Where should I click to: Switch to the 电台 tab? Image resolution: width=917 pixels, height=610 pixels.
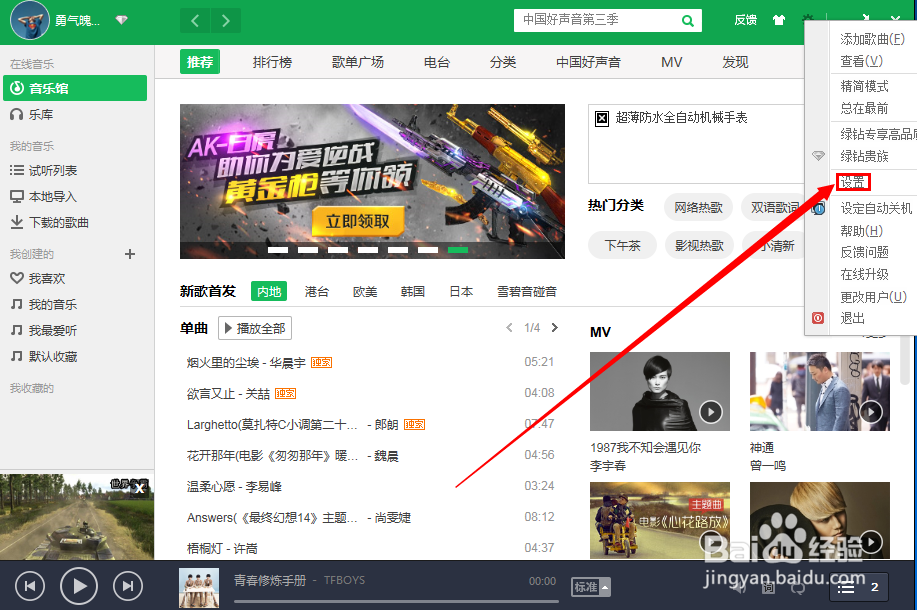(436, 62)
